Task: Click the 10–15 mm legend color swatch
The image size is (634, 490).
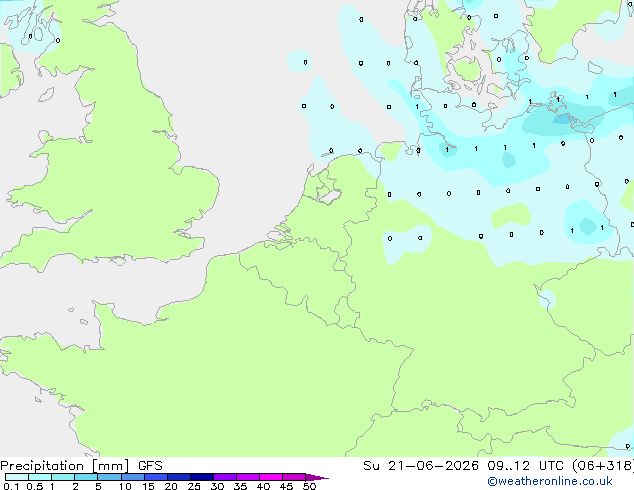Action: (133, 477)
